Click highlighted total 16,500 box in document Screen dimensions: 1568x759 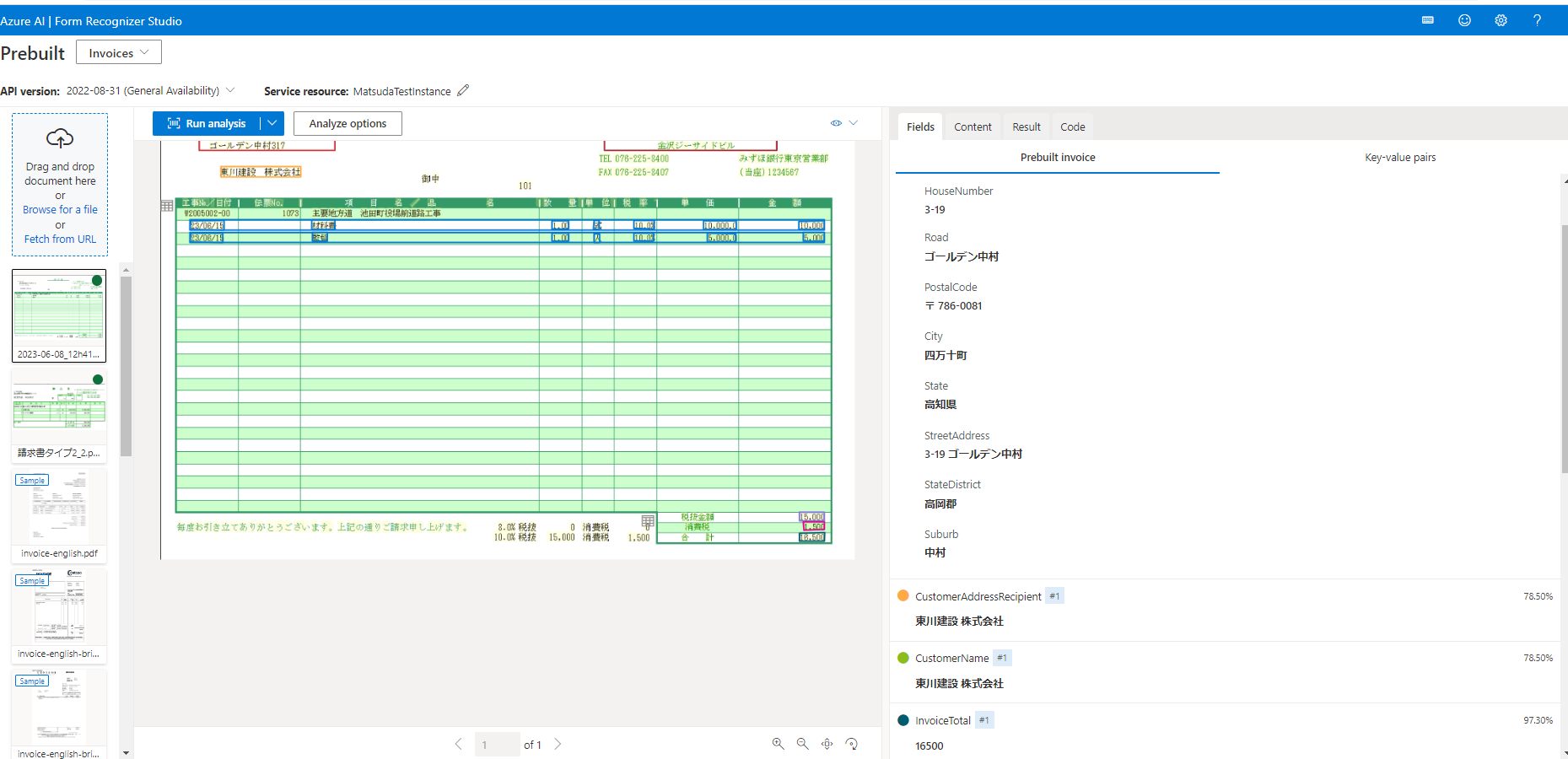point(812,537)
